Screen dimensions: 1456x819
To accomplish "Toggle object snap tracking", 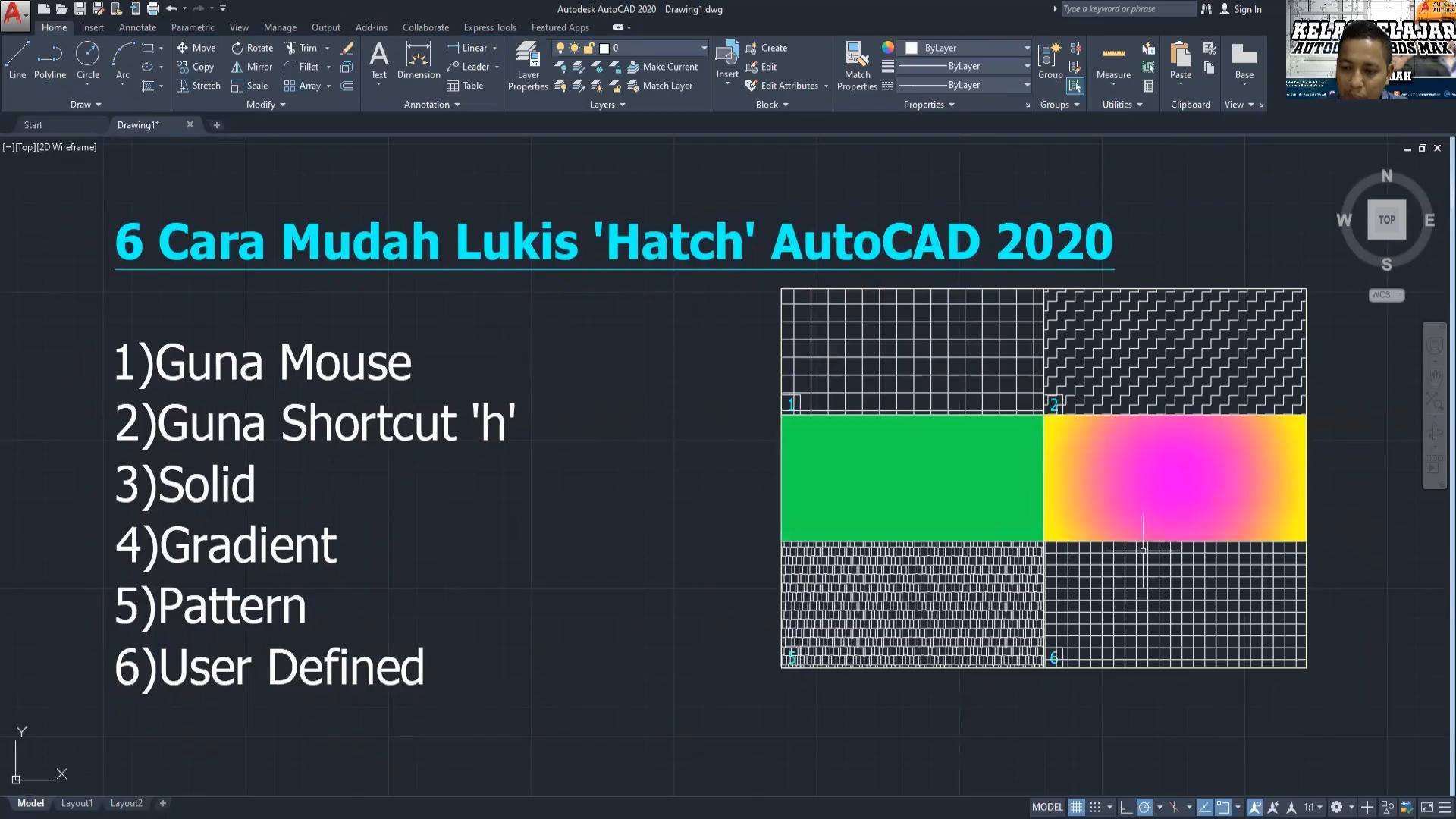I will (1204, 807).
